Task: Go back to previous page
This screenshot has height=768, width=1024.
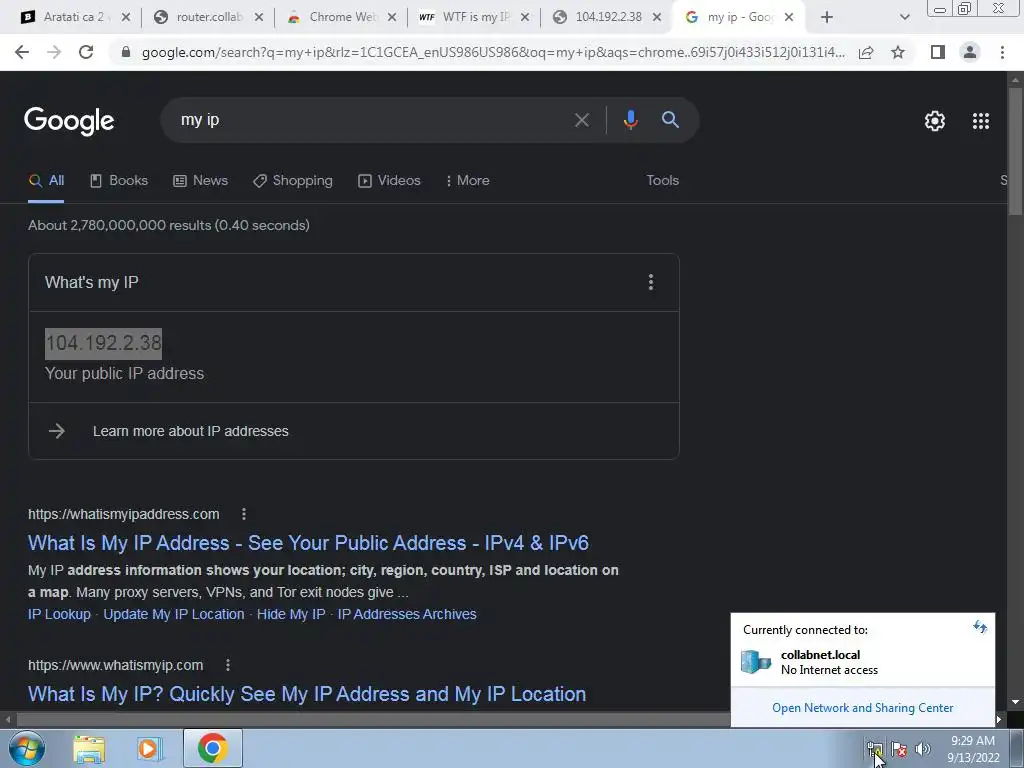Action: tap(22, 52)
